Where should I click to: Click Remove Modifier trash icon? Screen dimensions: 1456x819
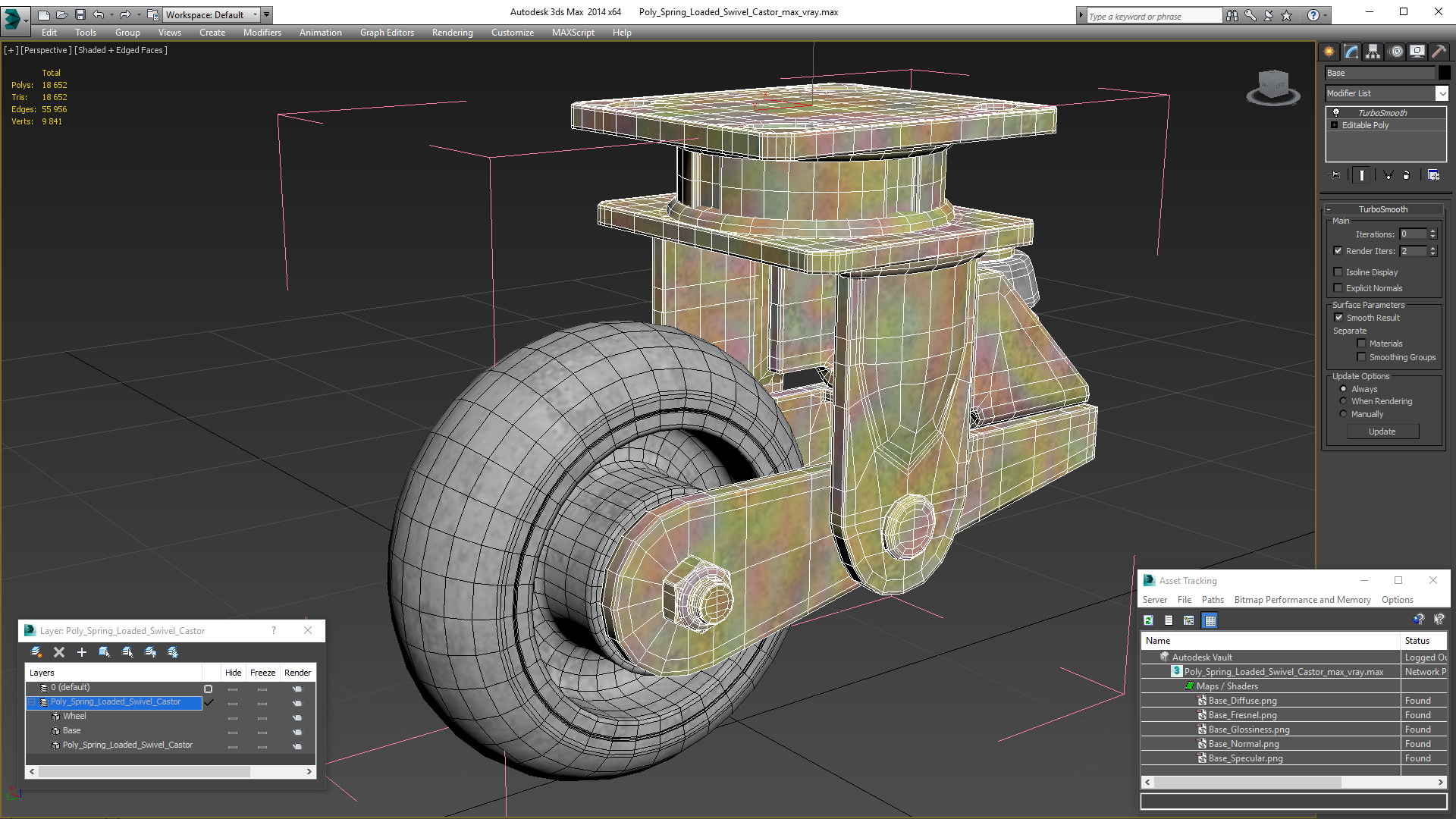point(1407,175)
